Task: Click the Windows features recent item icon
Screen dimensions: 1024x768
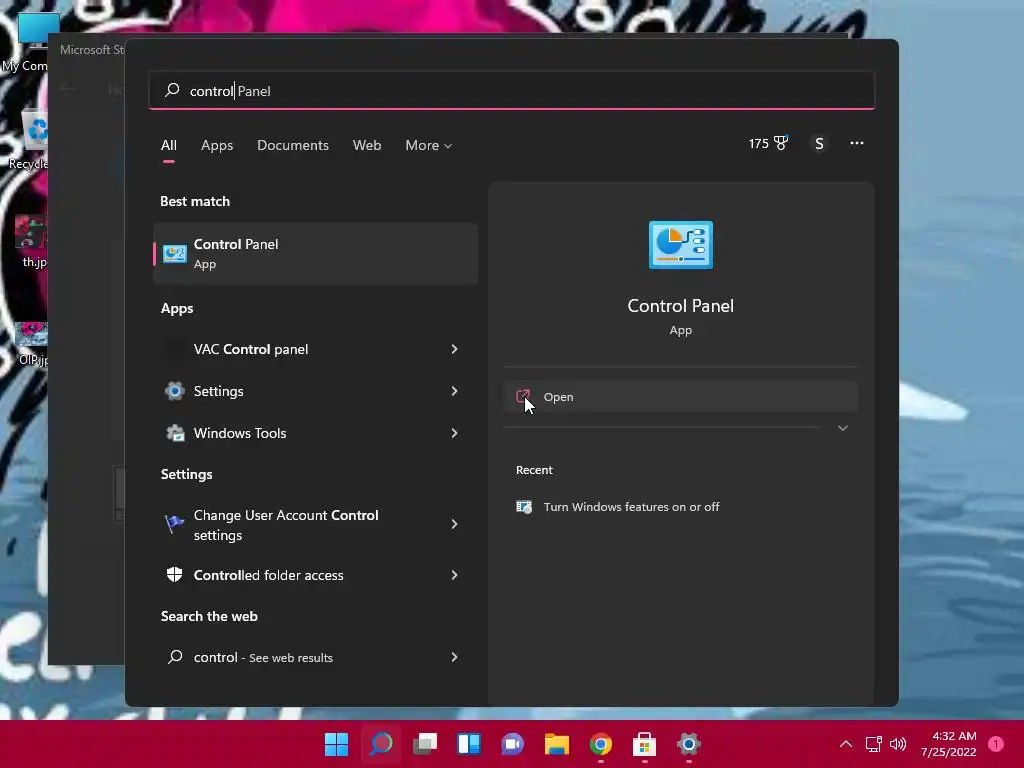Action: tap(524, 507)
